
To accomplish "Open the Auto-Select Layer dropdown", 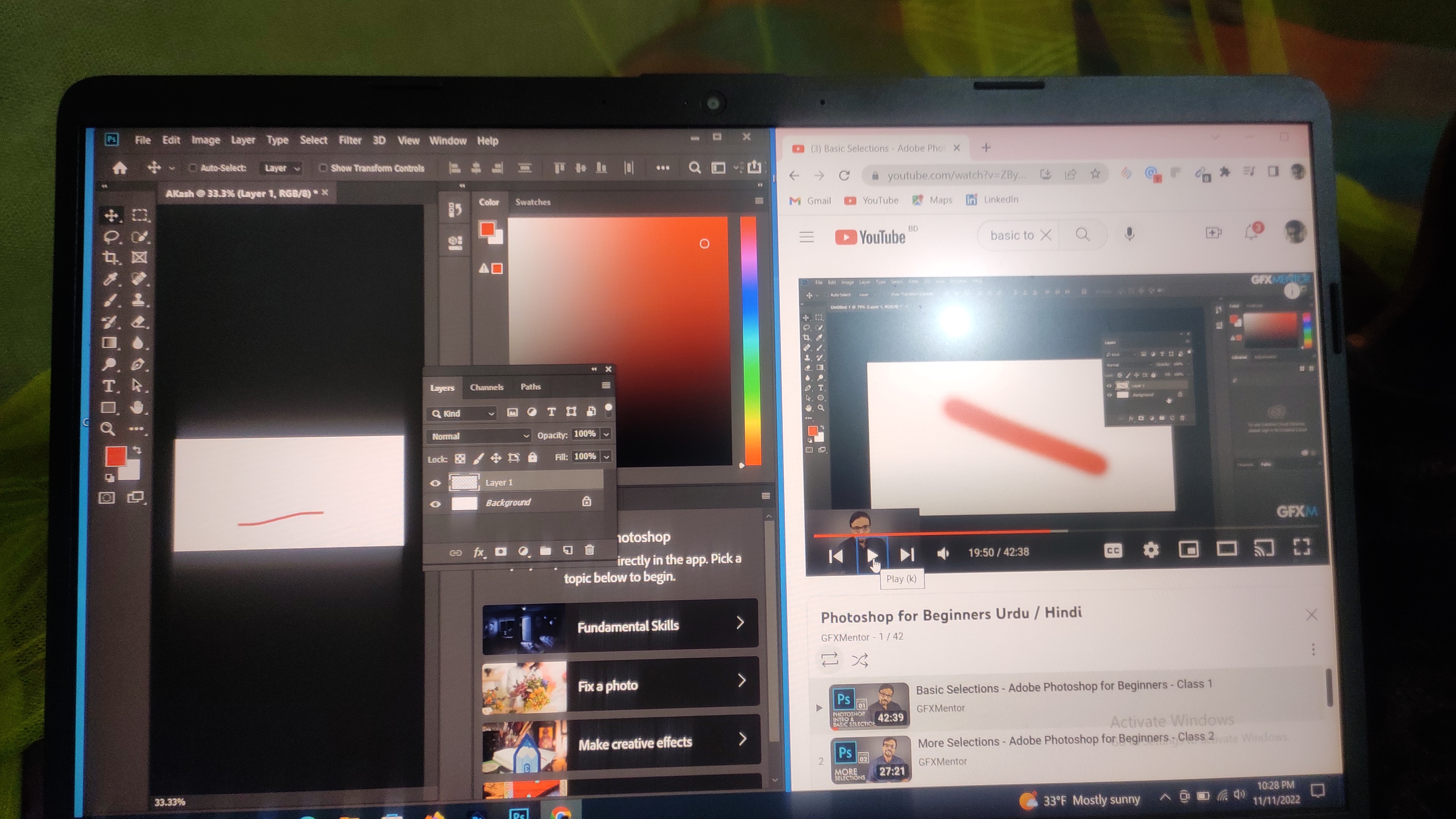I will pyautogui.click(x=281, y=168).
